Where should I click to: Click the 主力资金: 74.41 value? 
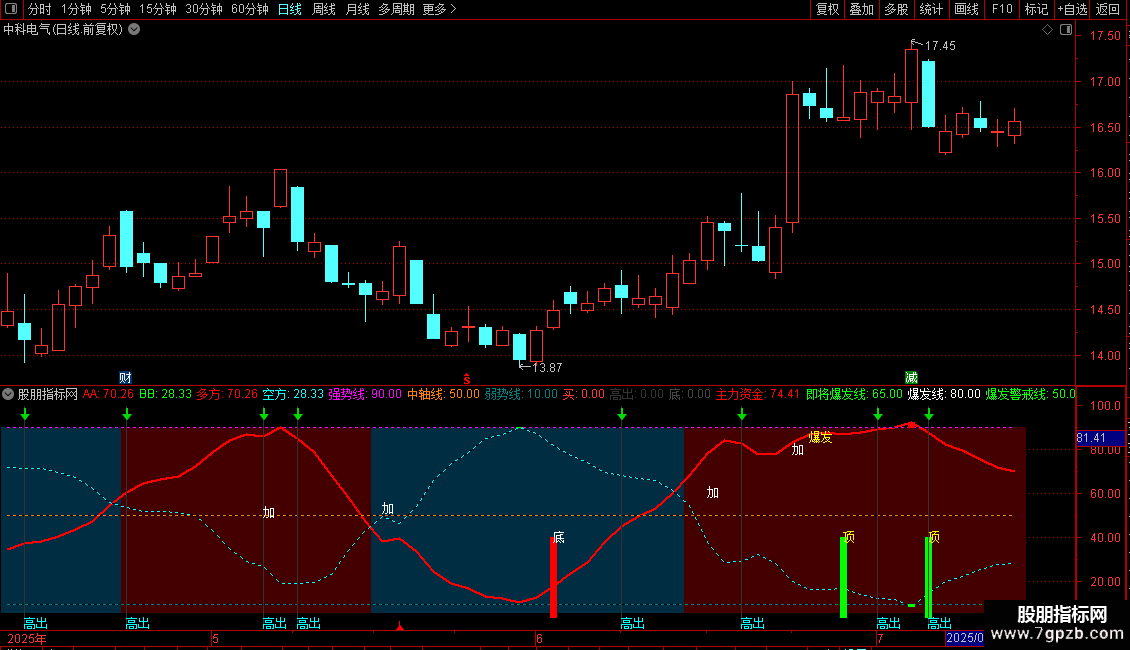point(757,394)
